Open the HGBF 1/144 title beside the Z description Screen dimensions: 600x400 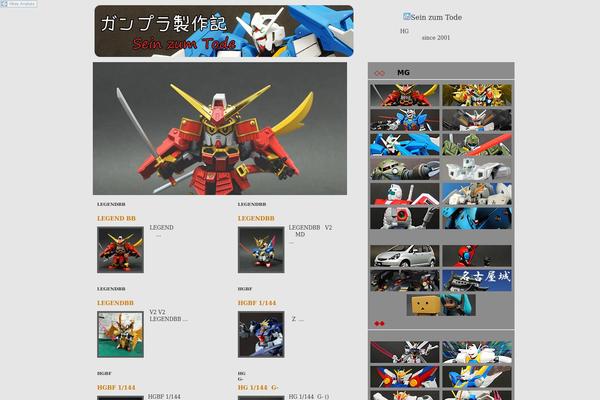coord(257,303)
